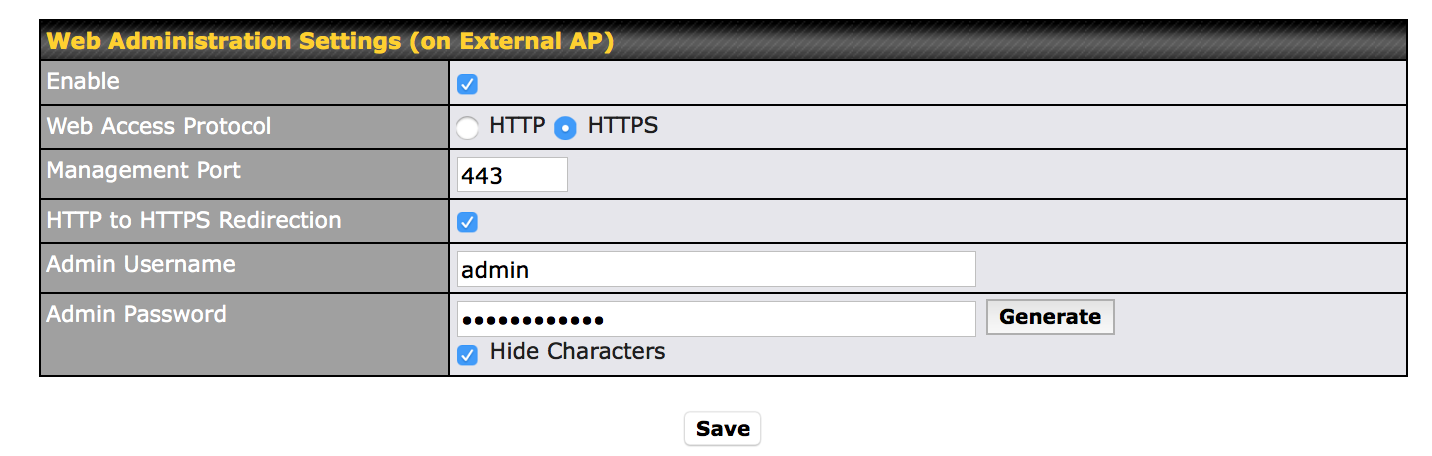The image size is (1432, 456).
Task: Click the "Hide Characters" text label
Action: (x=577, y=352)
